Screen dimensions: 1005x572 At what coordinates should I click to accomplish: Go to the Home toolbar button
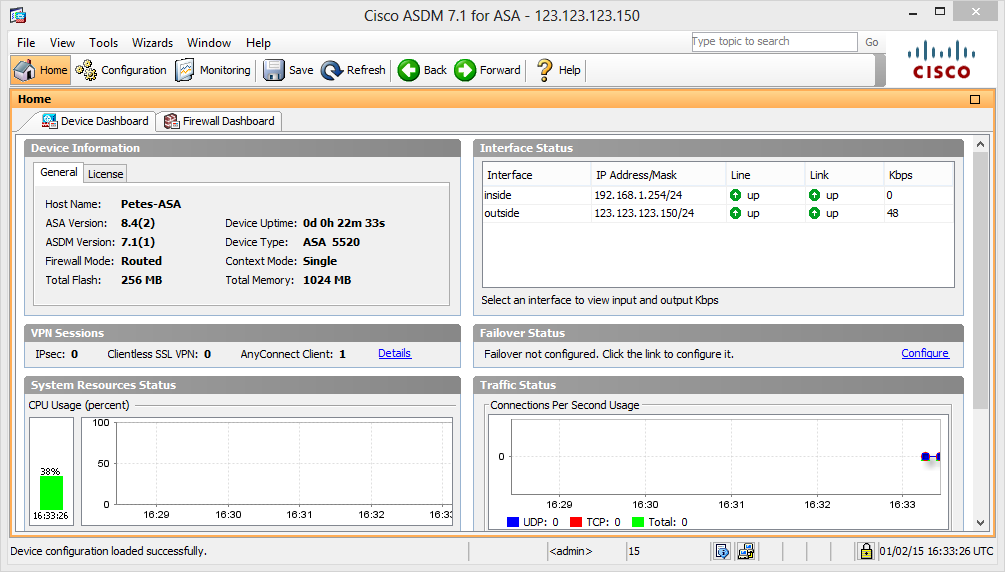click(x=40, y=70)
